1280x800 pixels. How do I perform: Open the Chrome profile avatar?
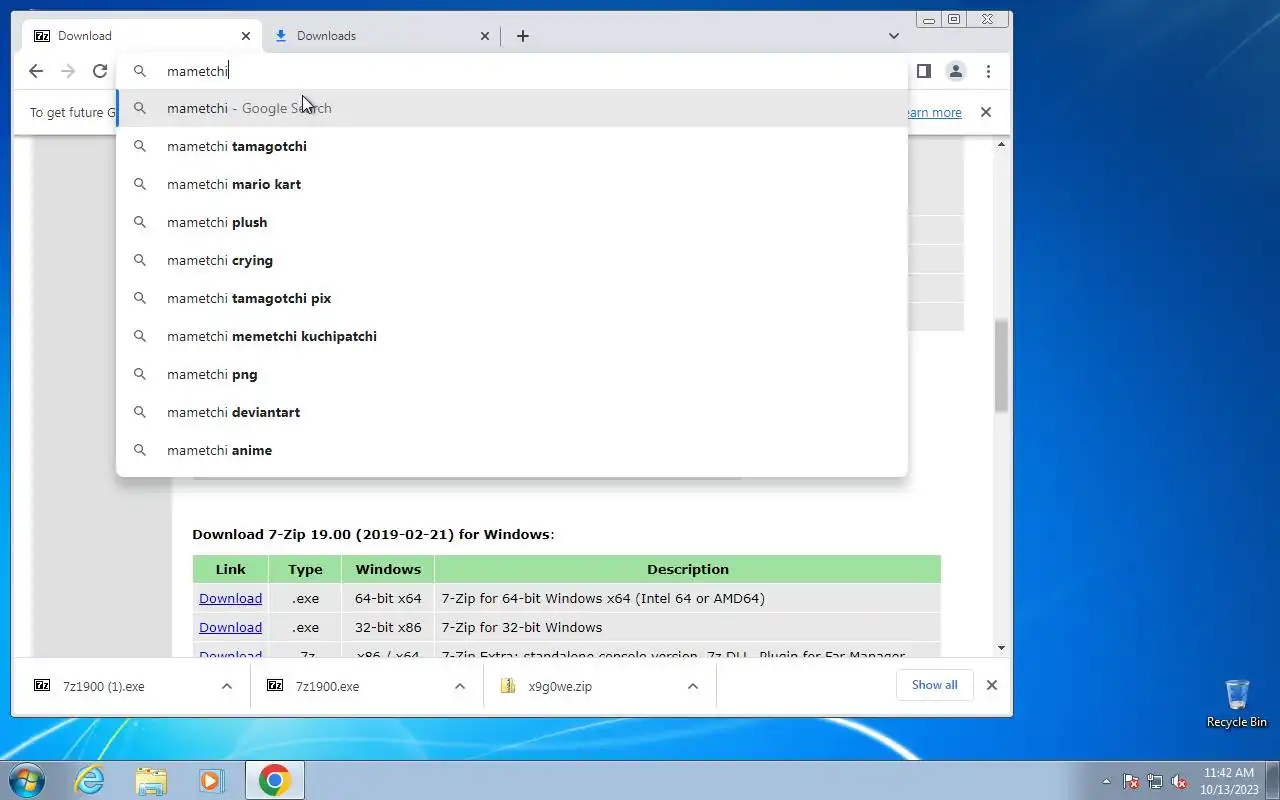(956, 71)
